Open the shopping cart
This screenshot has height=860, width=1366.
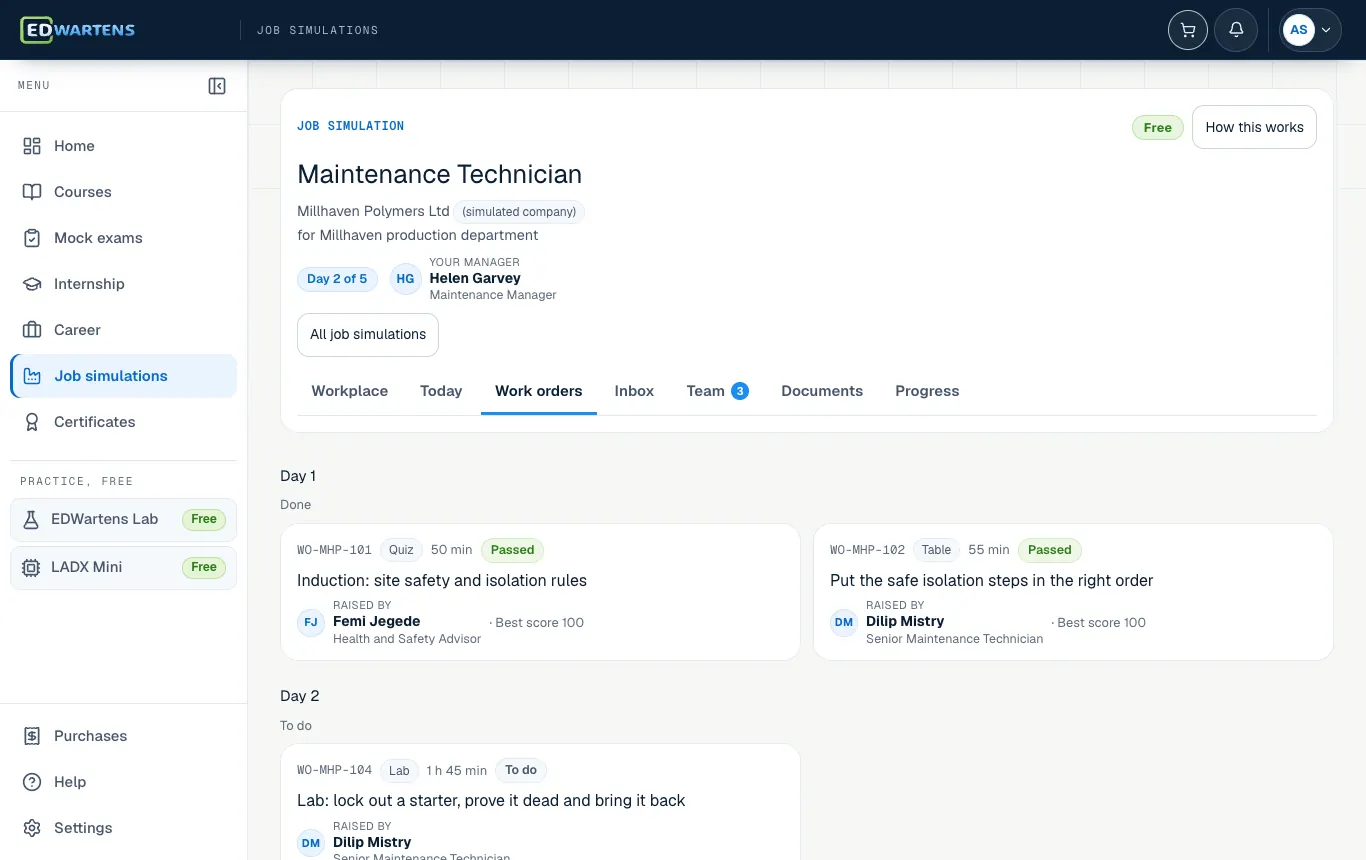[1188, 30]
